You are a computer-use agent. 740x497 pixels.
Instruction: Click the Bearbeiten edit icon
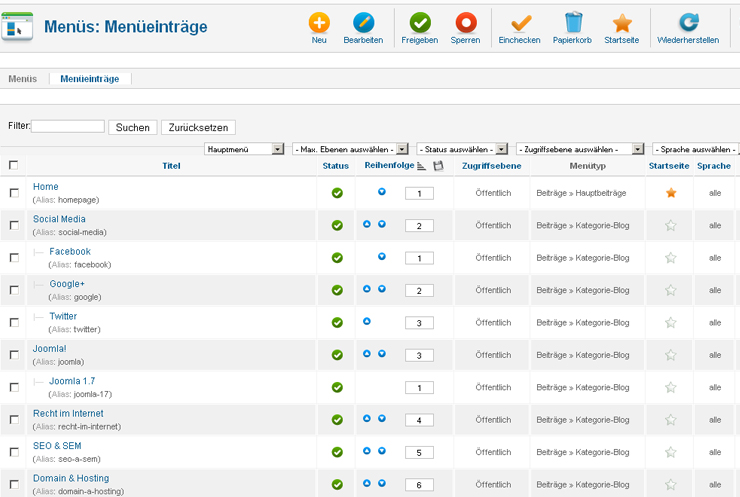[x=363, y=24]
